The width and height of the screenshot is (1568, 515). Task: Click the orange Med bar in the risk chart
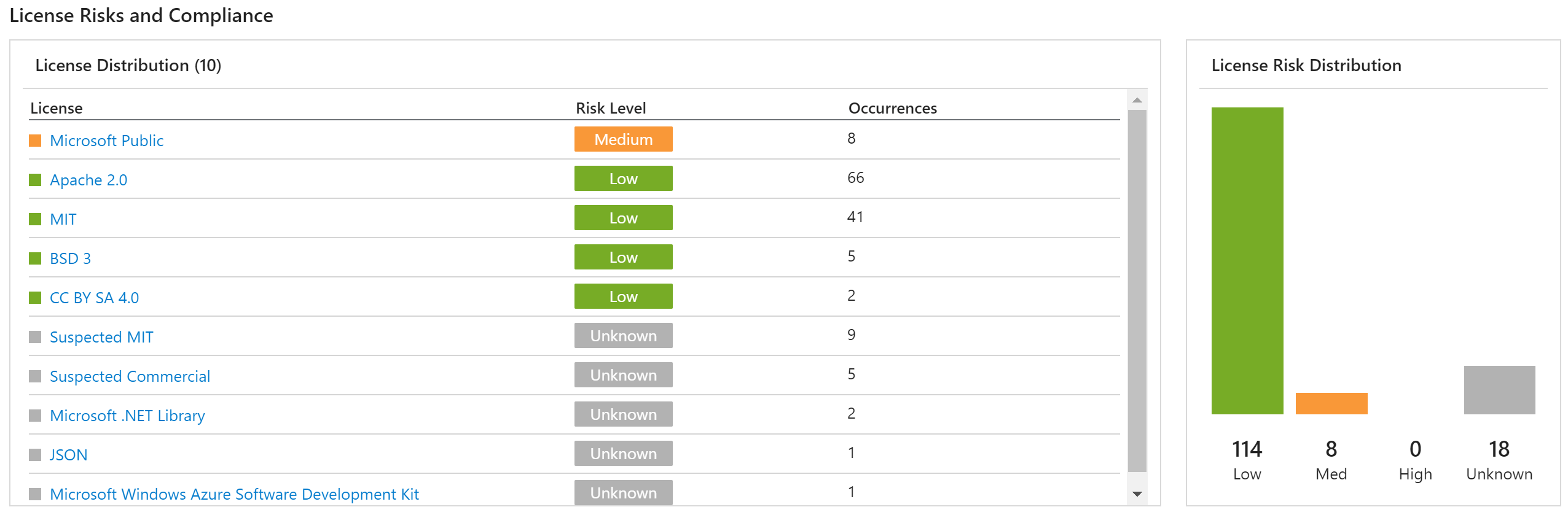coord(1331,403)
